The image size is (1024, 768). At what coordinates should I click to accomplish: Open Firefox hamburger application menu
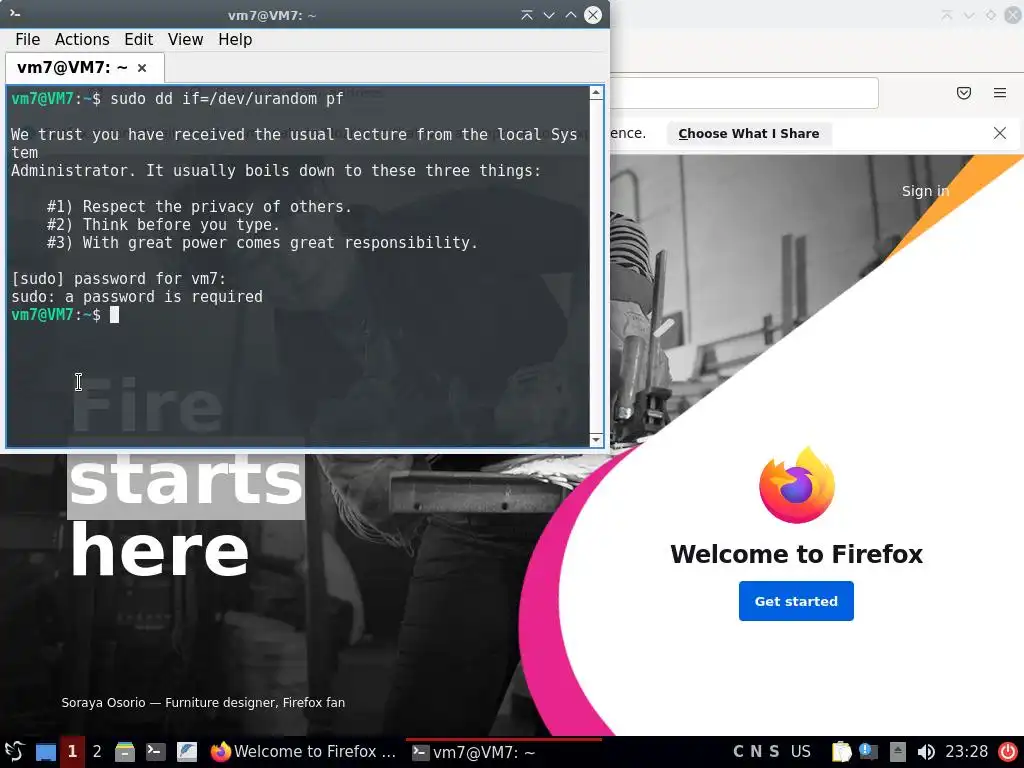pos(1000,93)
